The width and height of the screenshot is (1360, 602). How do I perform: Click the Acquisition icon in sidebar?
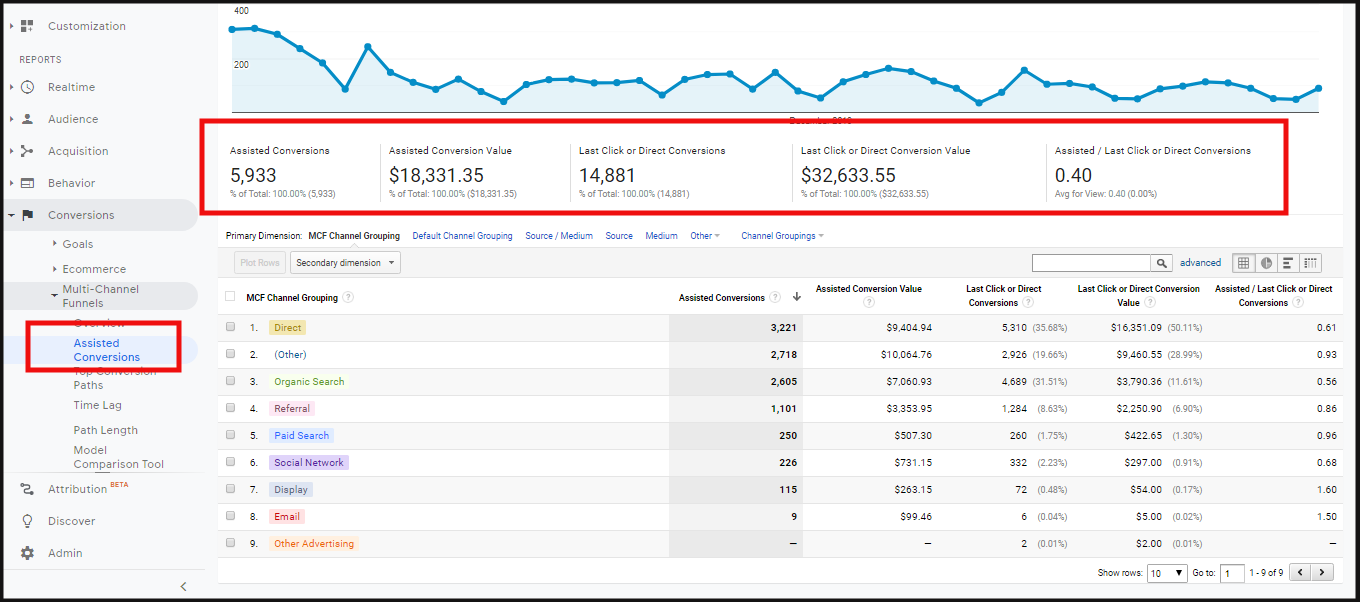click(28, 151)
